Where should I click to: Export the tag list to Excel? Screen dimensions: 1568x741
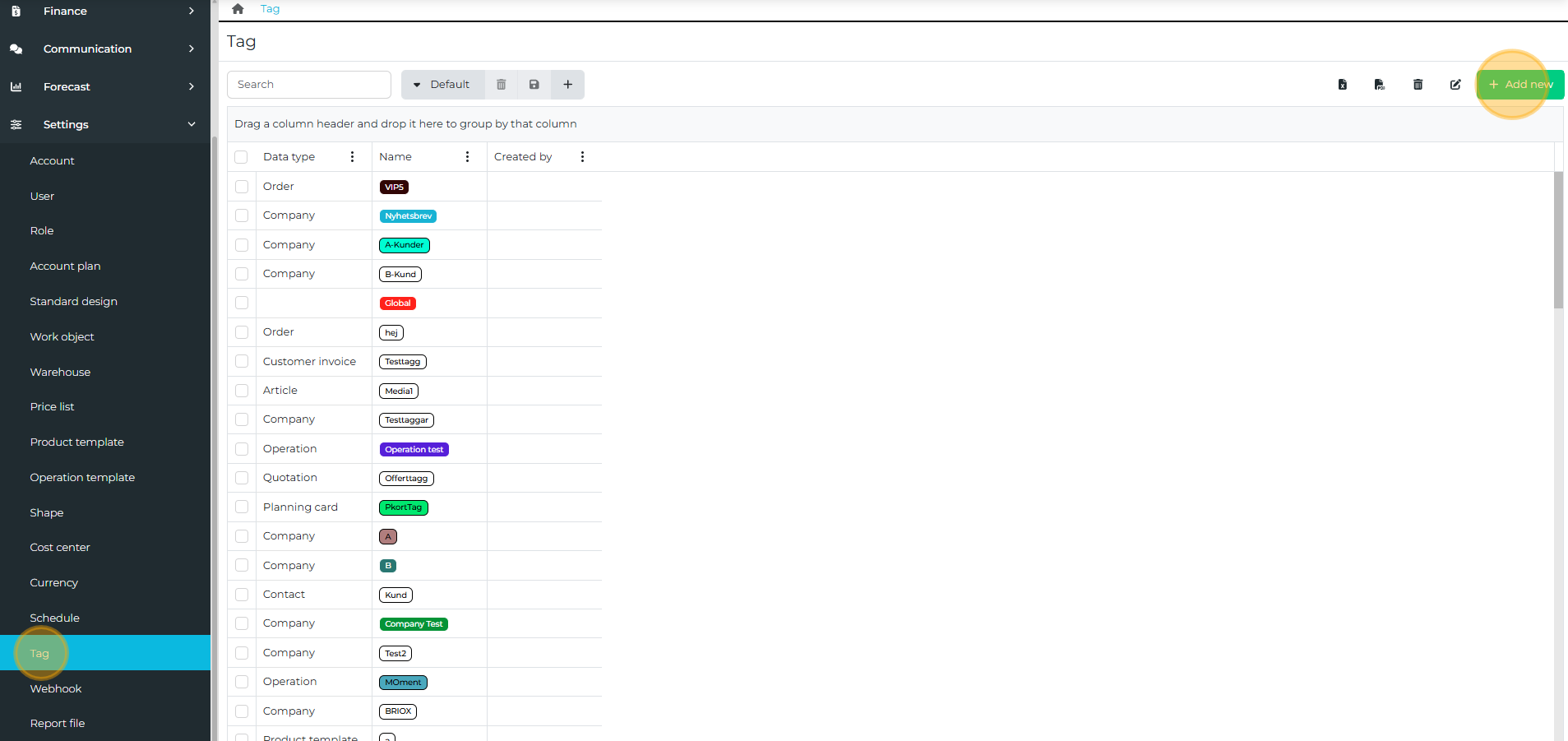click(1342, 85)
